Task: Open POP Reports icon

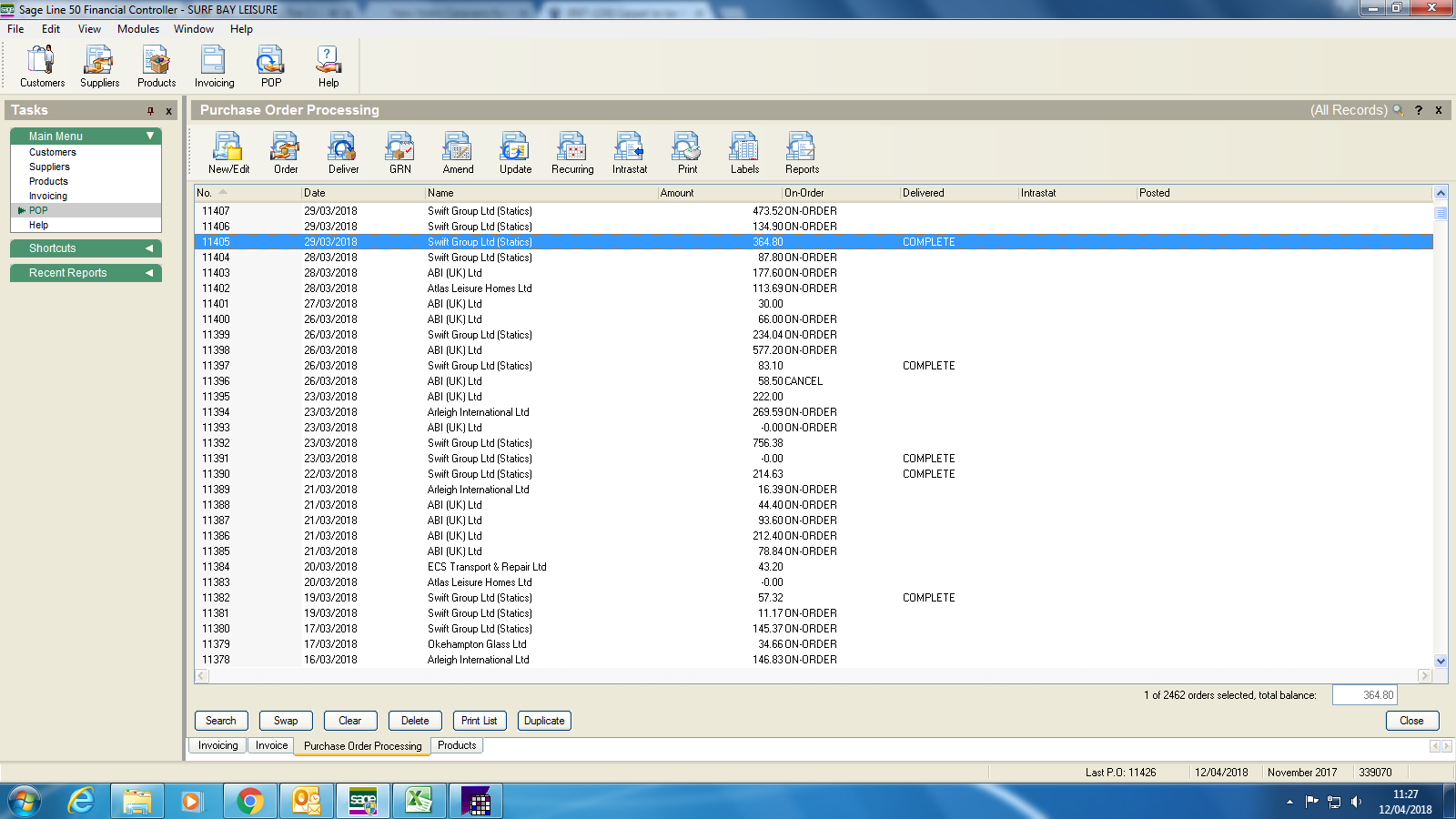Action: pos(802,152)
